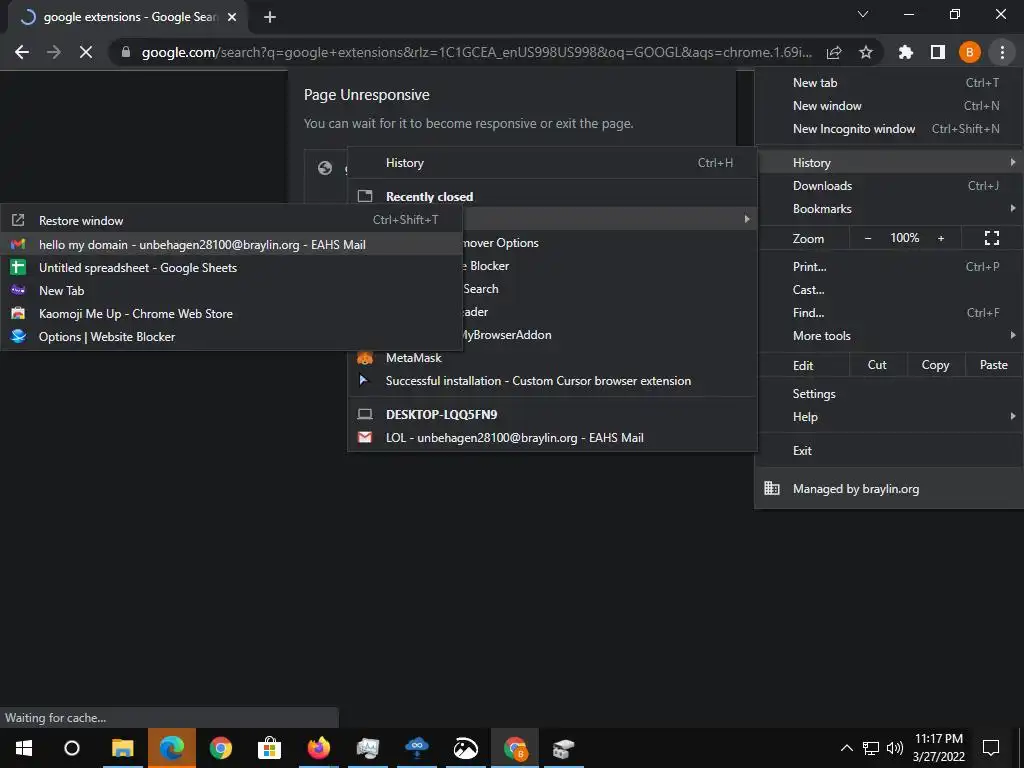Image resolution: width=1024 pixels, height=768 pixels.
Task: Click Exit in the Chrome menu
Action: tap(889, 451)
